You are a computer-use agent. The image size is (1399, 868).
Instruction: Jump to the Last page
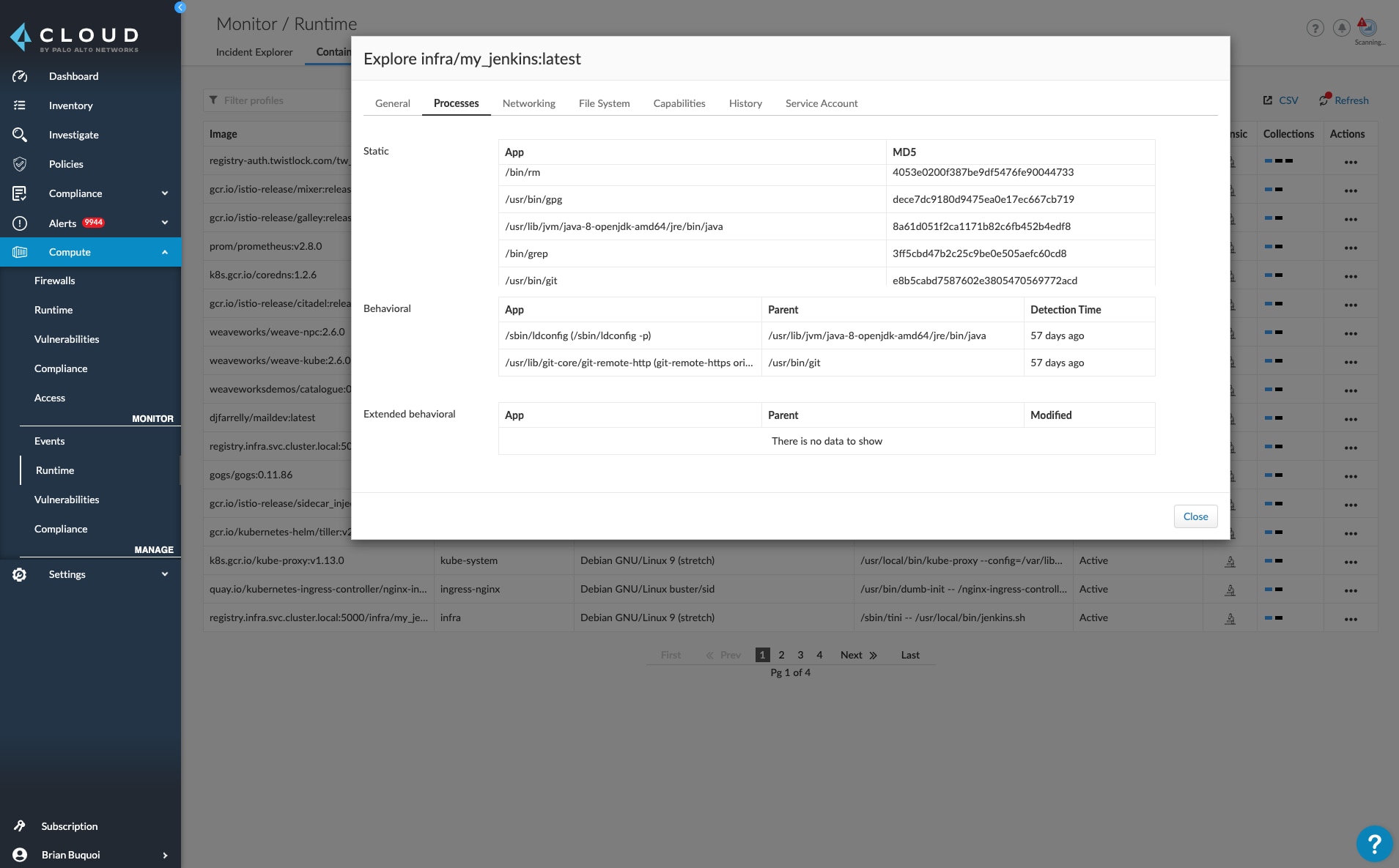click(x=910, y=655)
